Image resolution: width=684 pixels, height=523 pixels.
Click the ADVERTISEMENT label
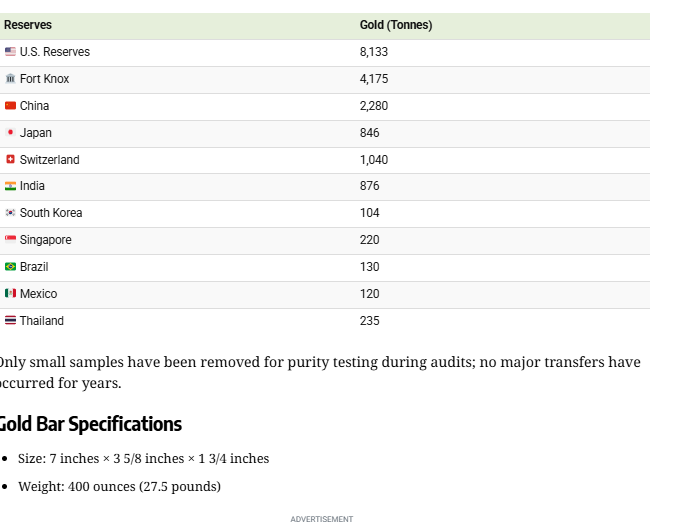point(322,519)
